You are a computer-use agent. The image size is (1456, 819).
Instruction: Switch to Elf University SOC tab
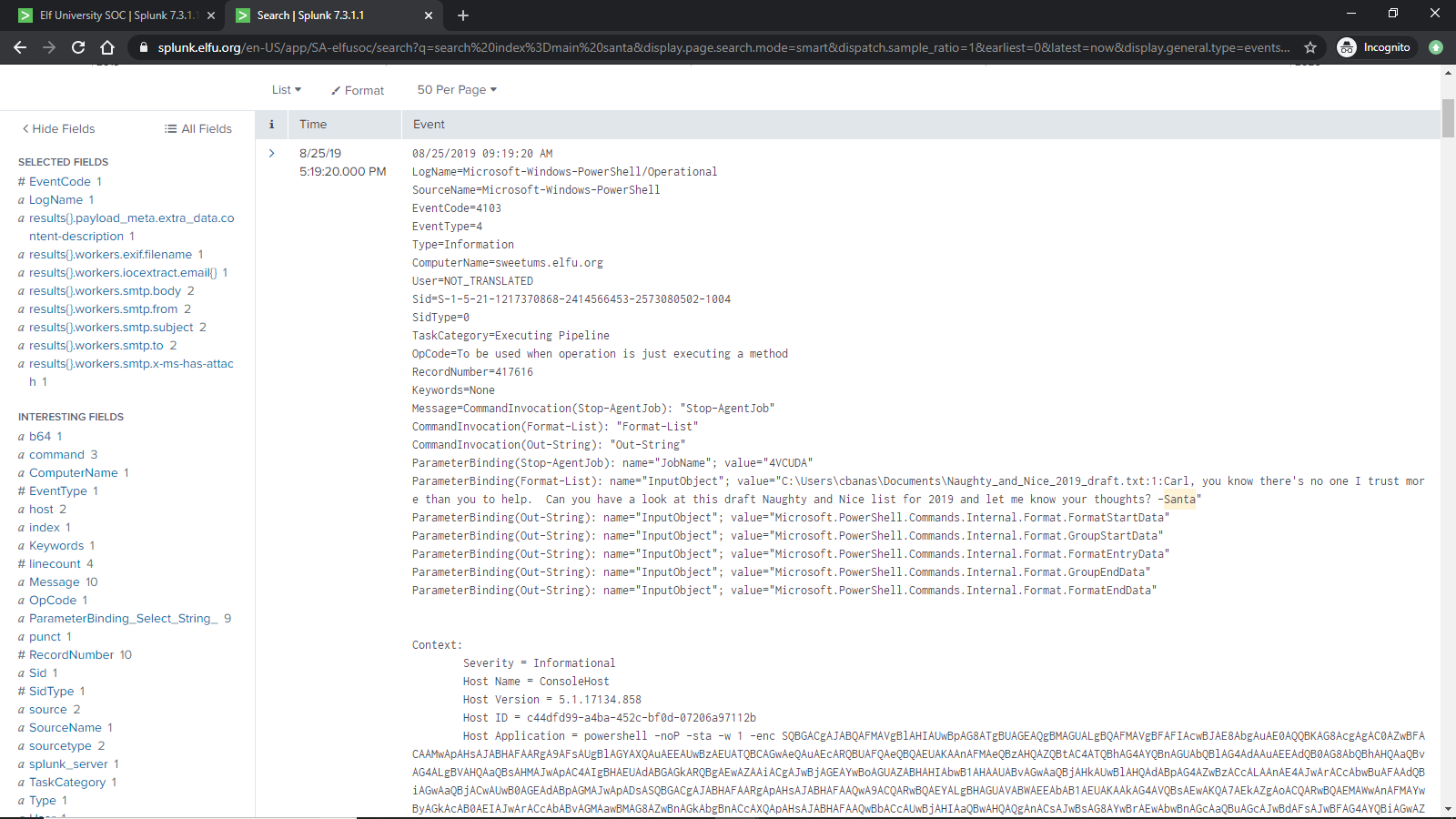click(x=116, y=15)
